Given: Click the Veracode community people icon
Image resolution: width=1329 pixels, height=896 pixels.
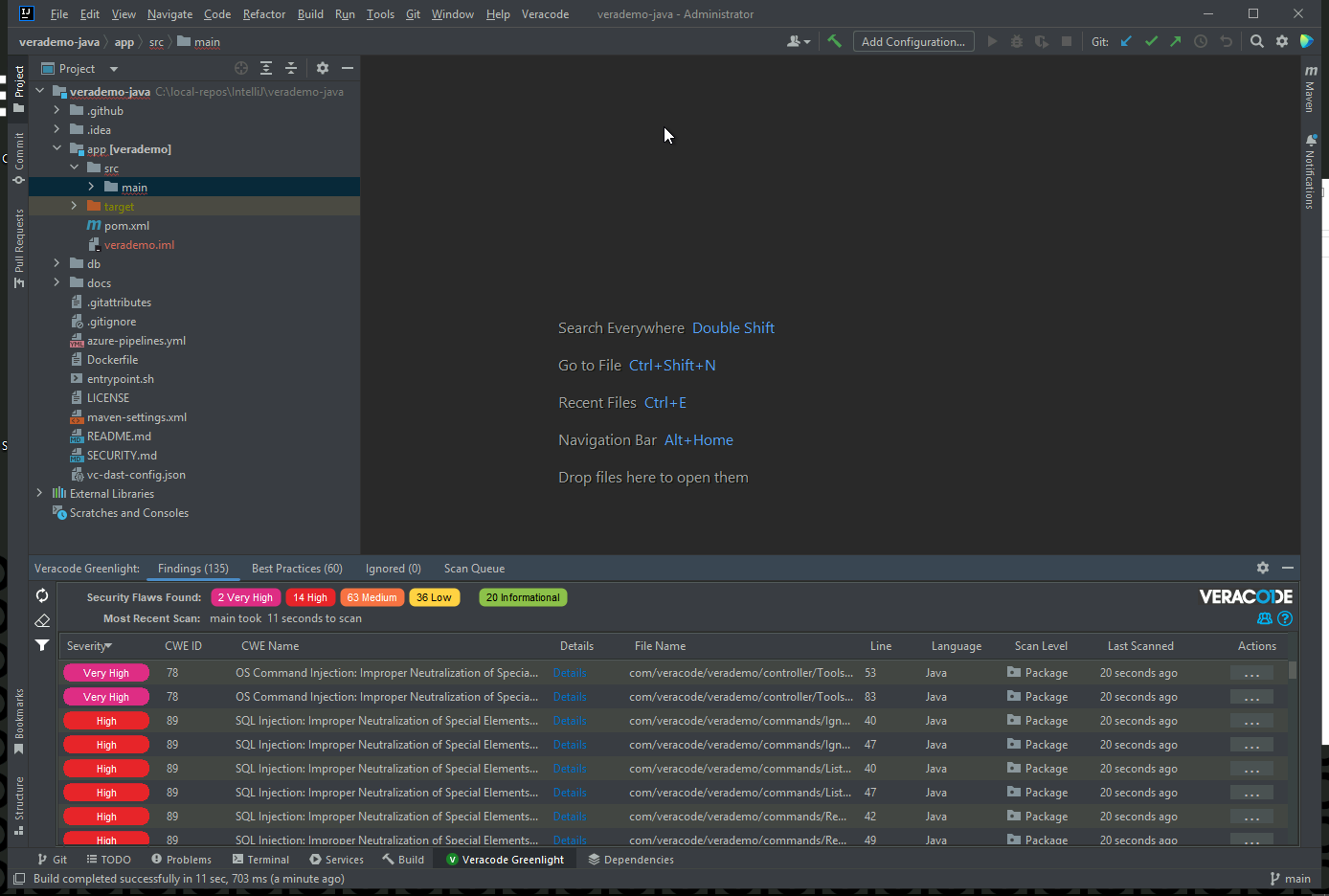Looking at the screenshot, I should pyautogui.click(x=1265, y=618).
